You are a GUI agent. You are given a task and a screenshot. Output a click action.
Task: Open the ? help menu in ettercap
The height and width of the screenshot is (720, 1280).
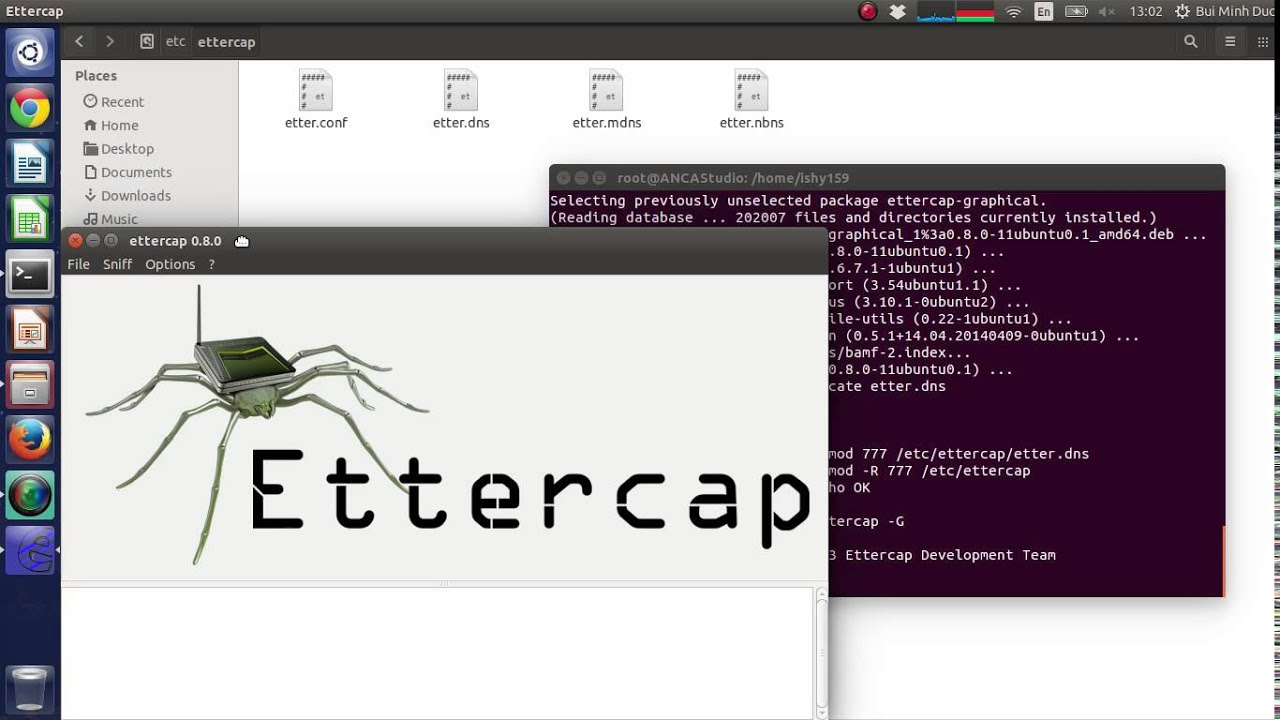point(211,264)
